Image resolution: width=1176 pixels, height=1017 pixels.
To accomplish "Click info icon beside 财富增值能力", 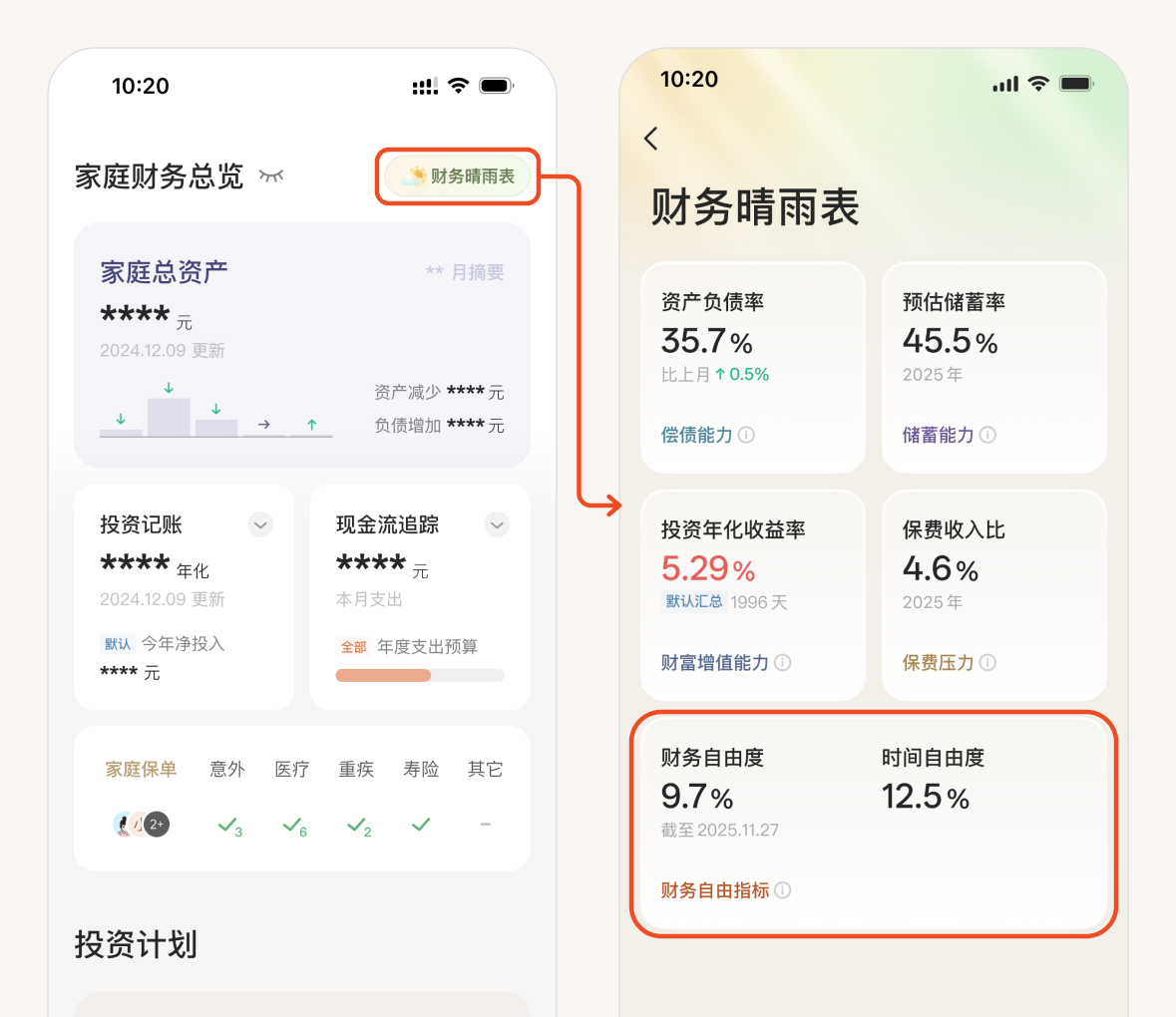I will [783, 663].
